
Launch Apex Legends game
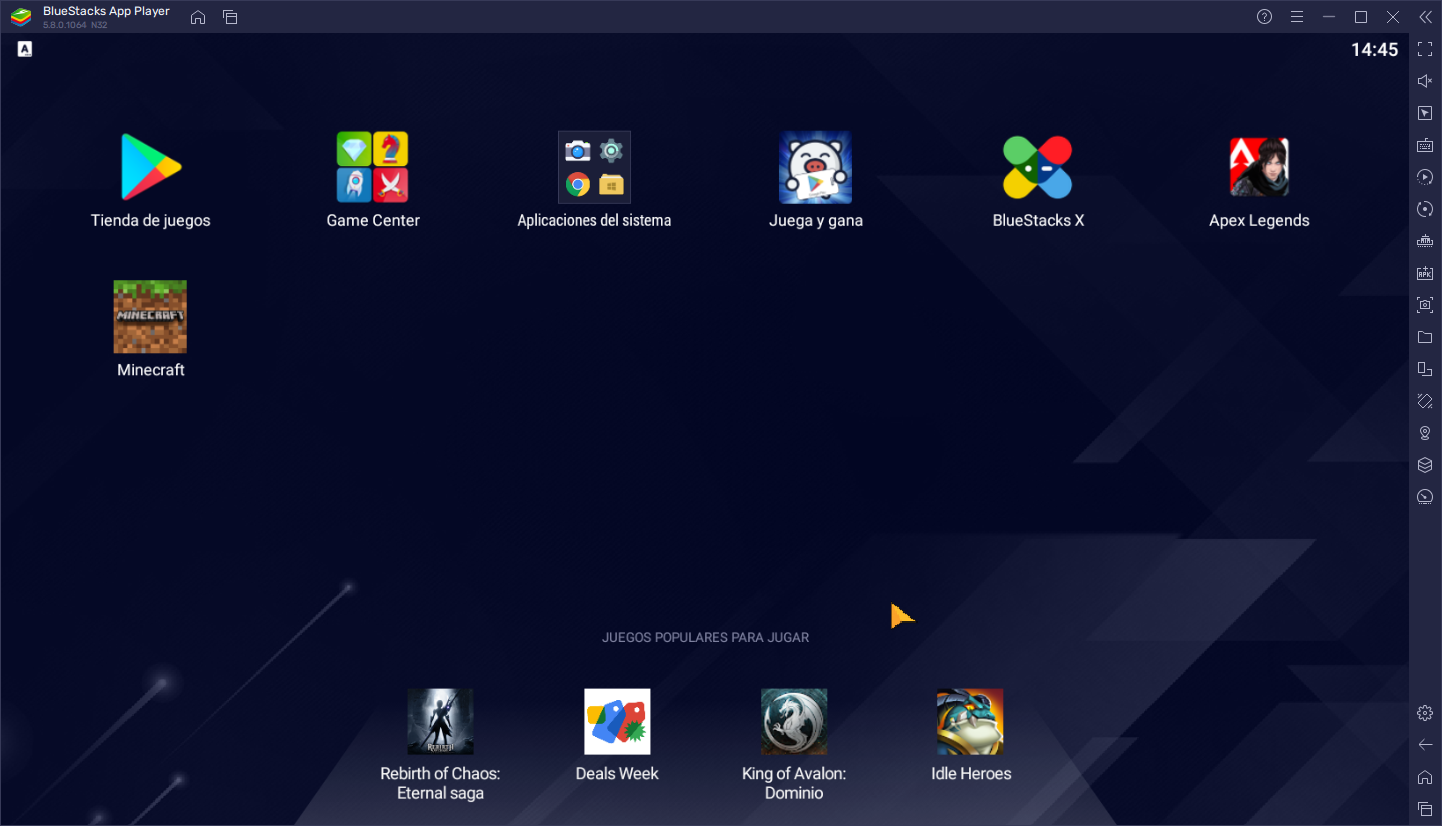tap(1259, 167)
